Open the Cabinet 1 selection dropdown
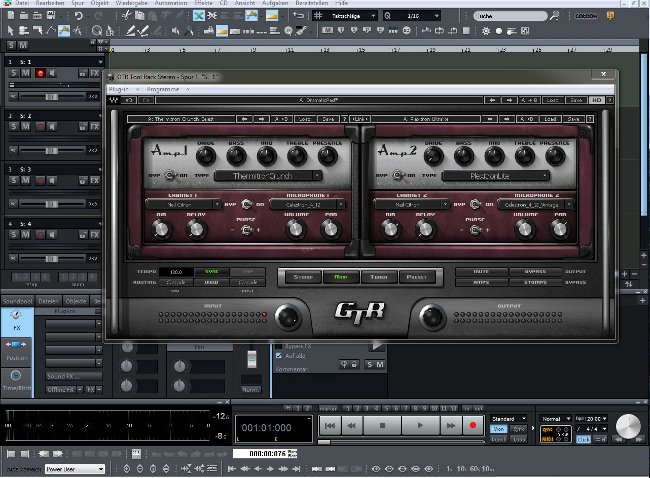 183,204
